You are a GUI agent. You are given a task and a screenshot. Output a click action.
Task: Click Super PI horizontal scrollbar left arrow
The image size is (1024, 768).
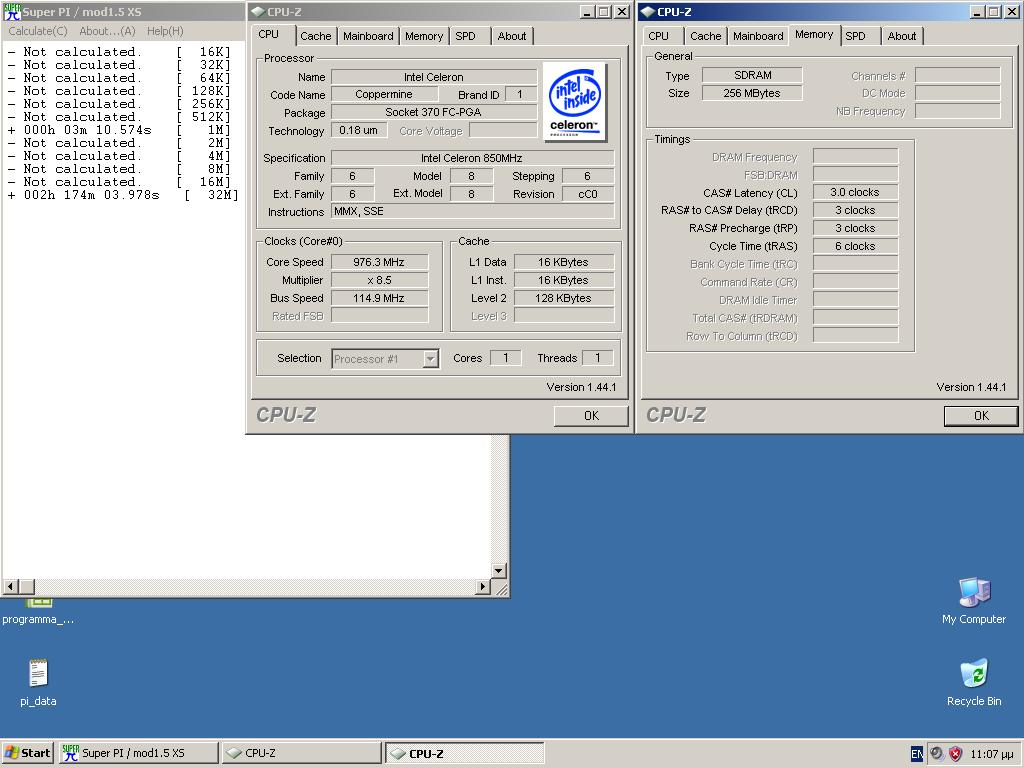(x=10, y=586)
